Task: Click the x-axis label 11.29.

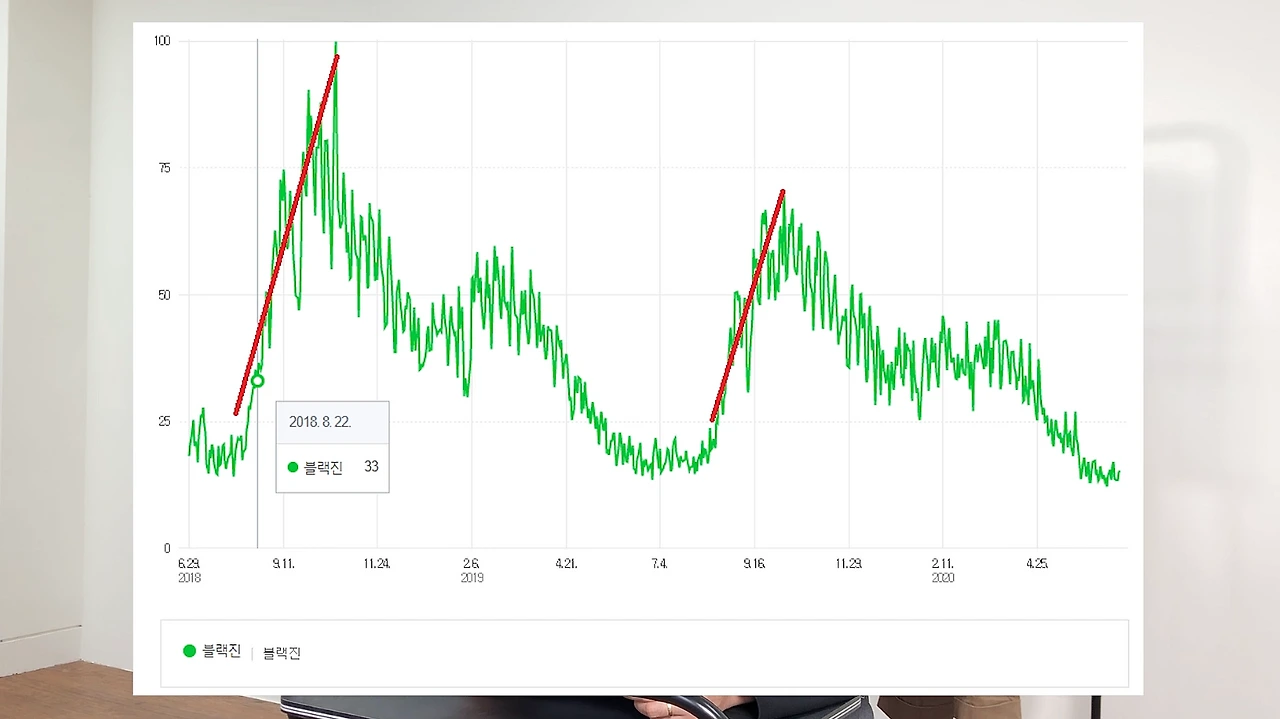Action: point(848,564)
